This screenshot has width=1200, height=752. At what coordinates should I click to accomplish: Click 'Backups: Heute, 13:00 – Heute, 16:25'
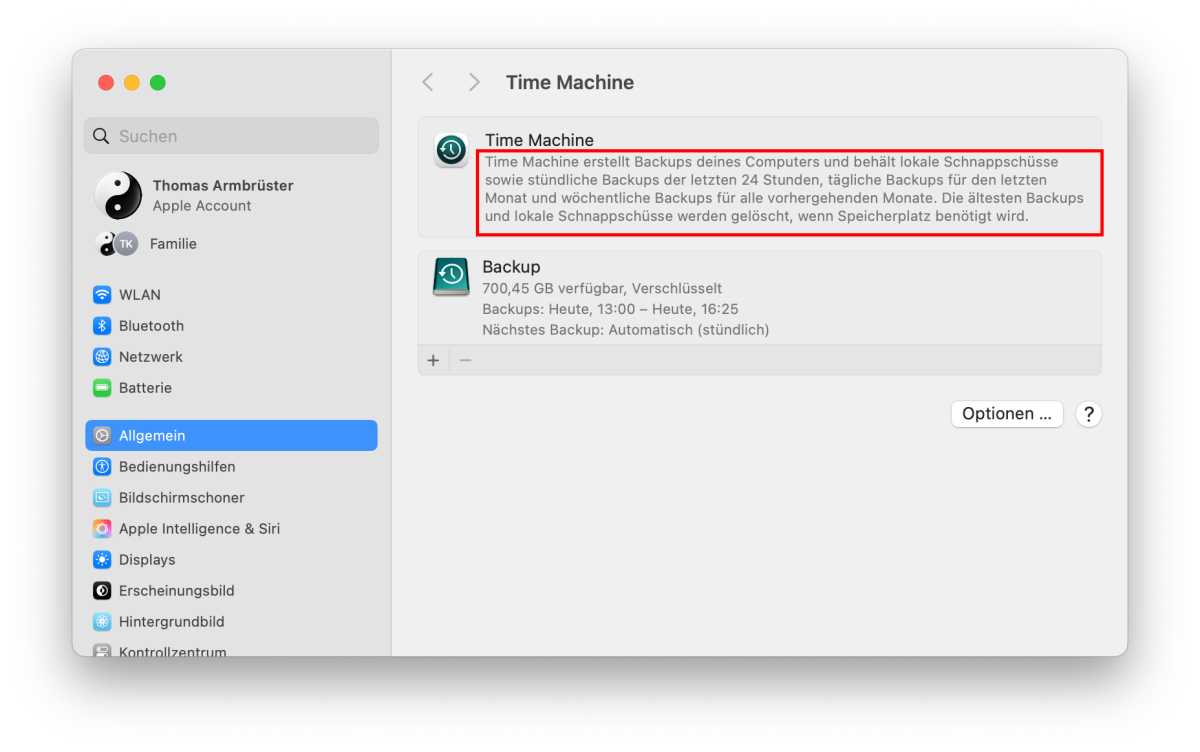tap(610, 309)
